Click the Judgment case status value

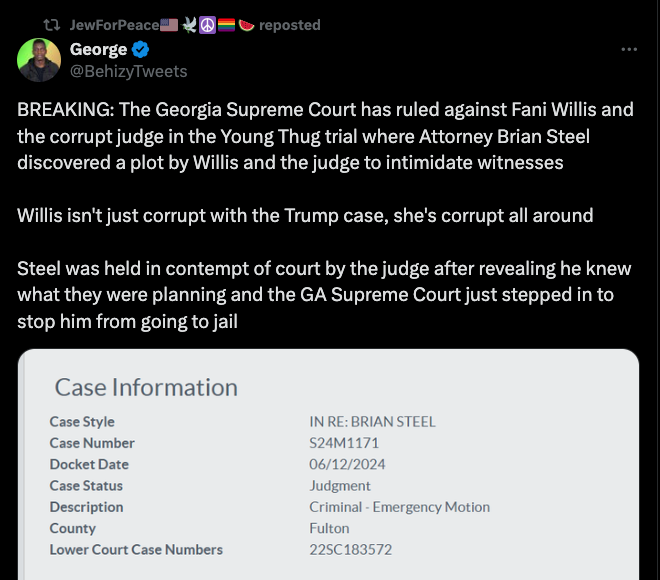[x=339, y=486]
